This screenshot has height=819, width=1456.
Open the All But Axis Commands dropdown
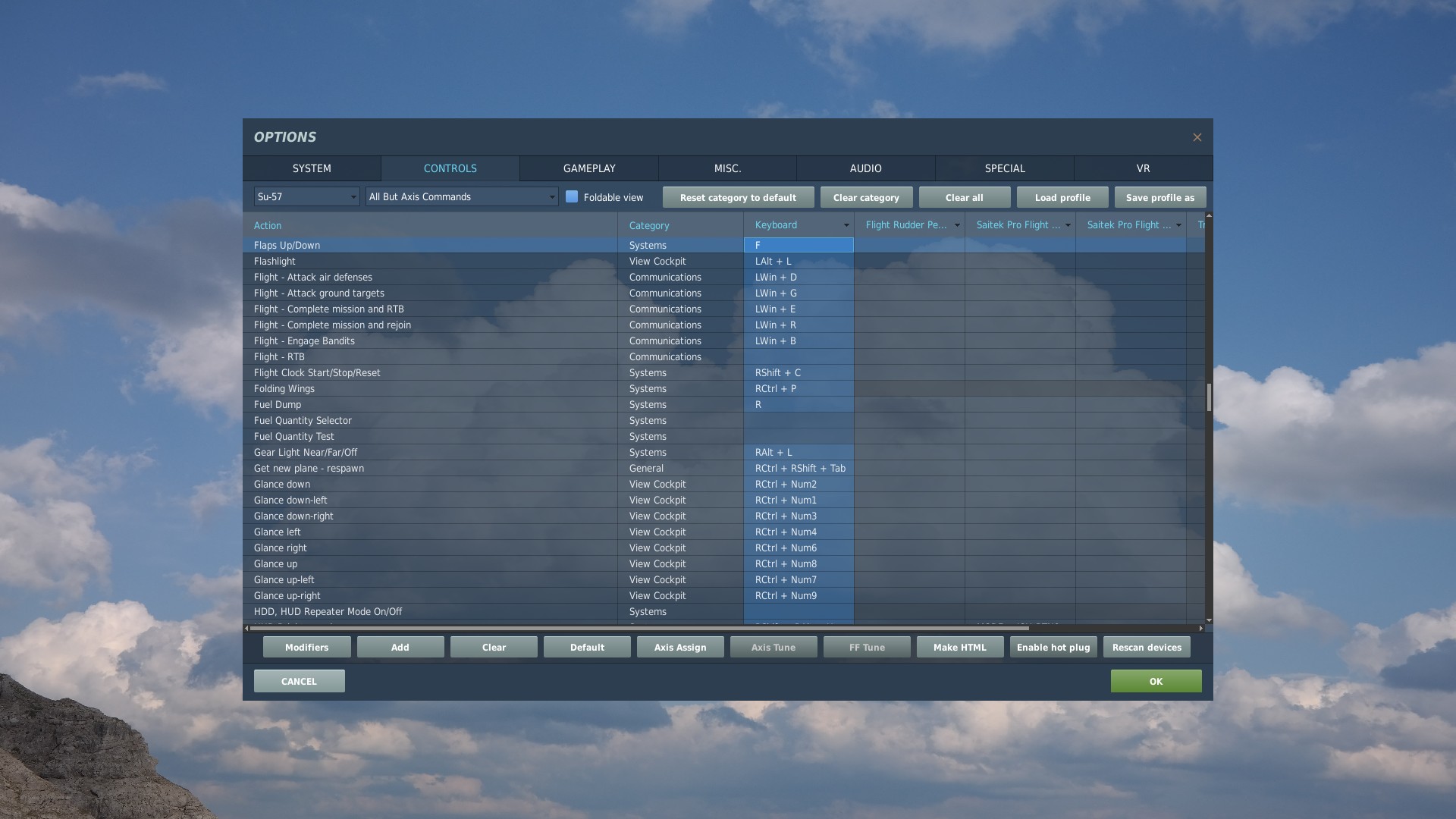pos(462,196)
